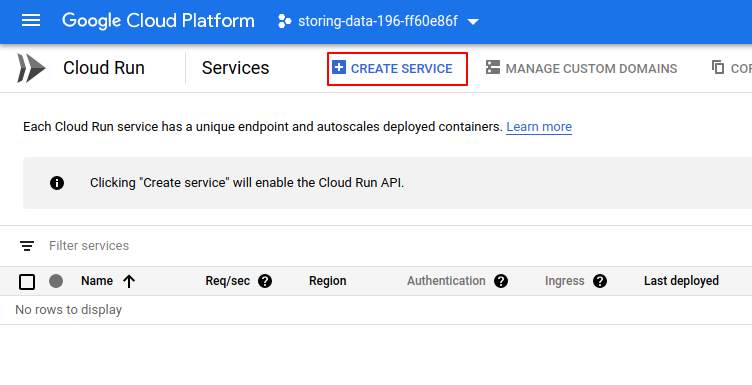Image resolution: width=752 pixels, height=385 pixels.
Task: Click the info icon in the notice banner
Action: (57, 183)
